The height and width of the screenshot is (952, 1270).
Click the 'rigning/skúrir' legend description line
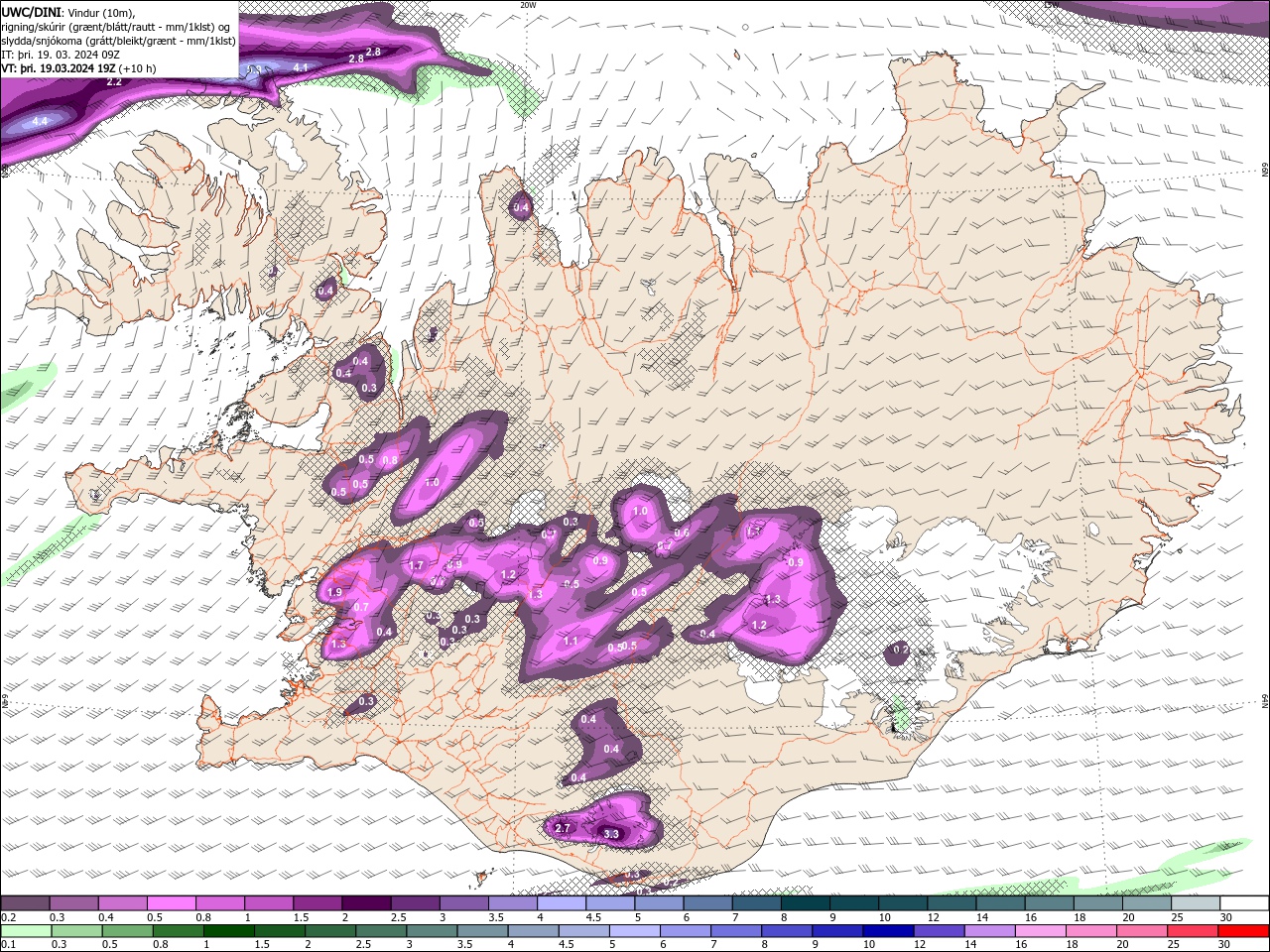pyautogui.click(x=116, y=26)
